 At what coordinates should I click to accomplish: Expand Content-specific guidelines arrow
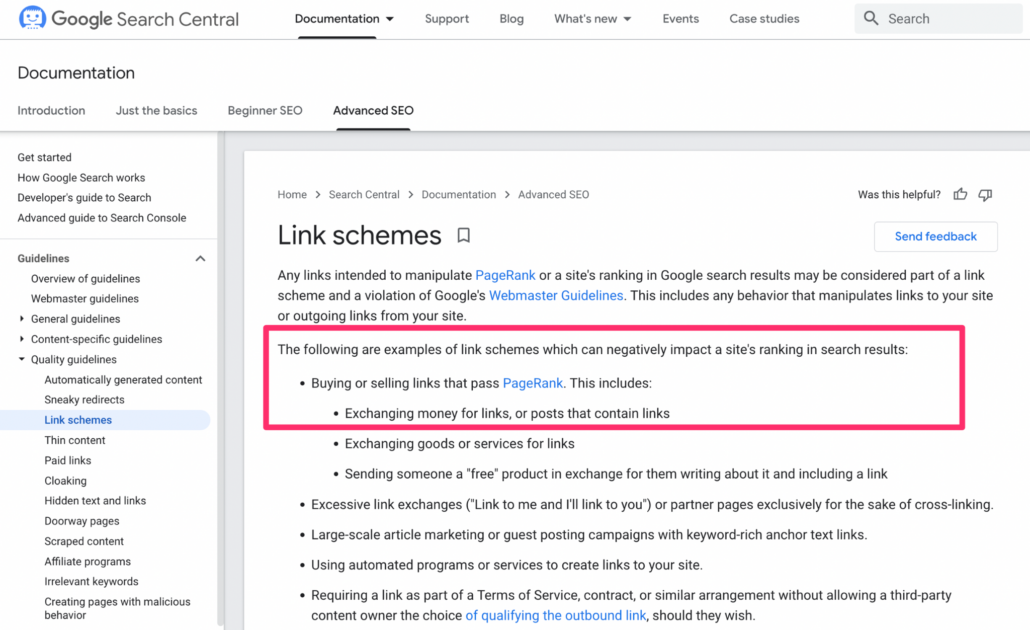point(22,339)
